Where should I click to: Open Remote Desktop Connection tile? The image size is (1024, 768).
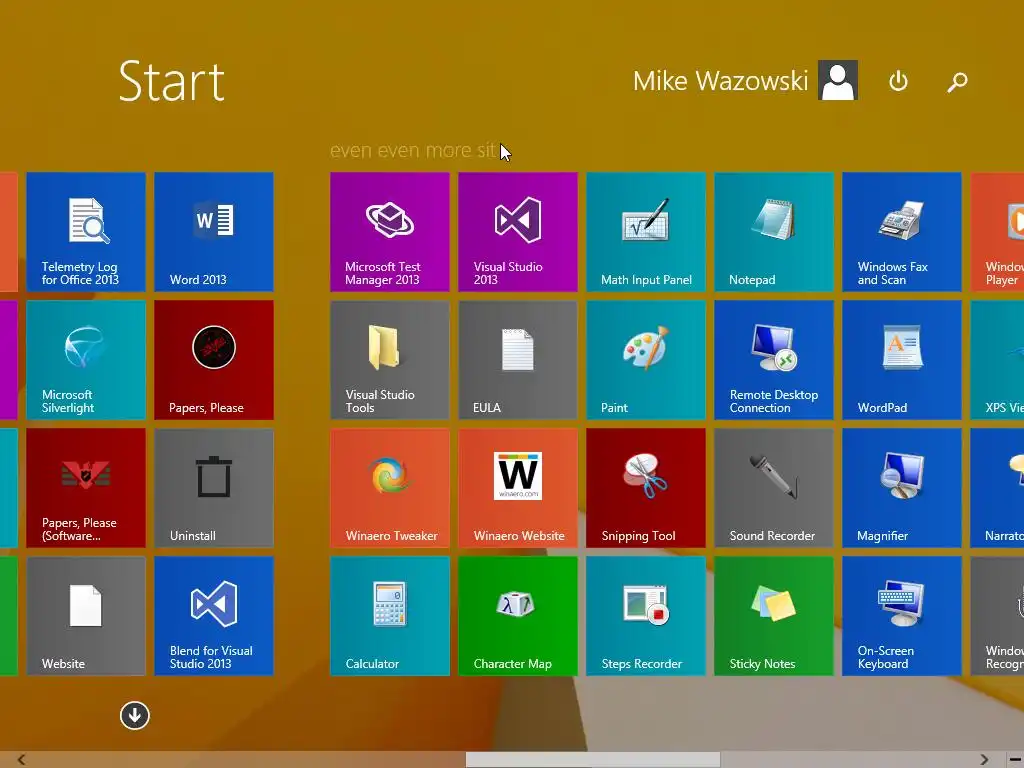pyautogui.click(x=774, y=360)
